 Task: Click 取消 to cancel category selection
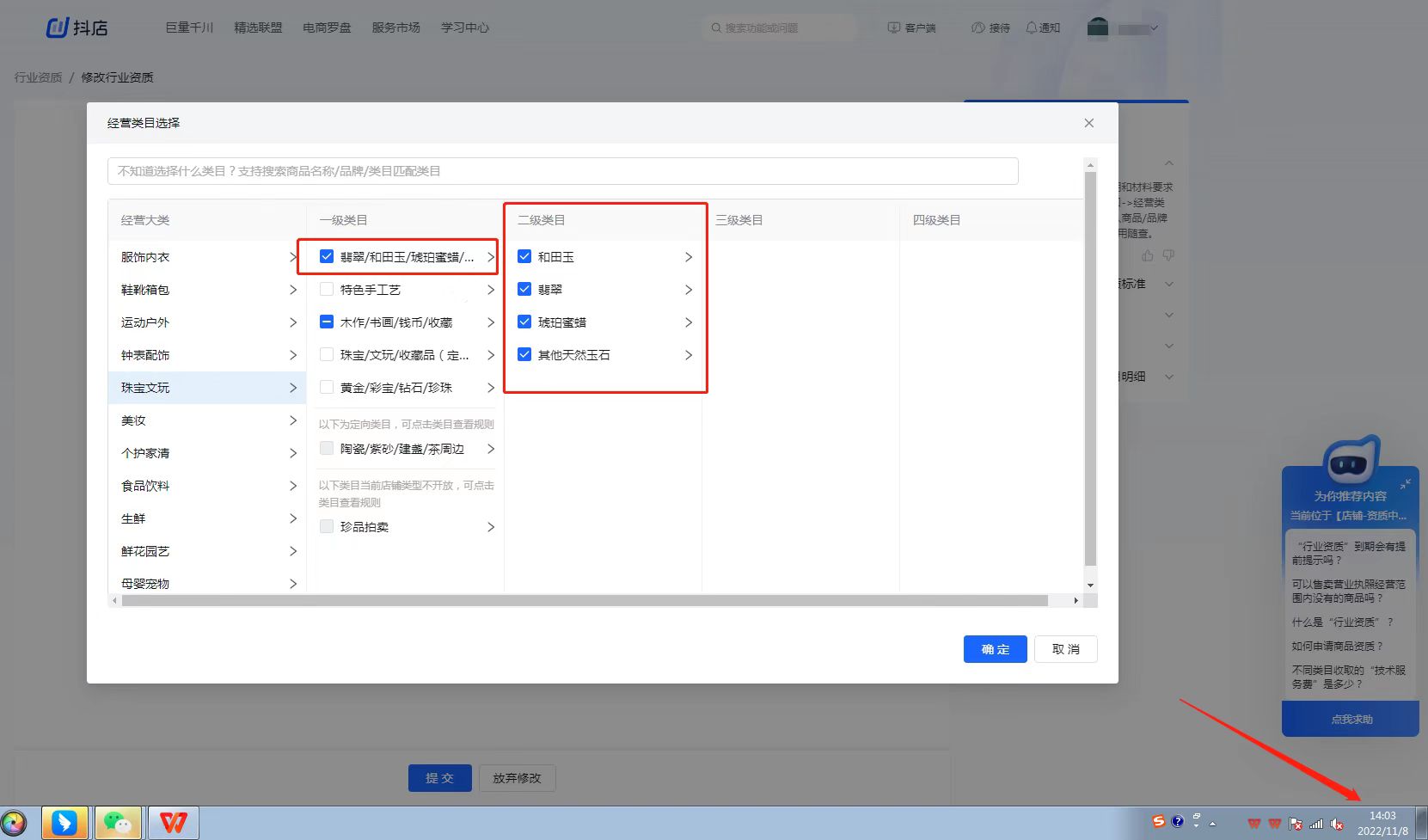click(x=1066, y=649)
